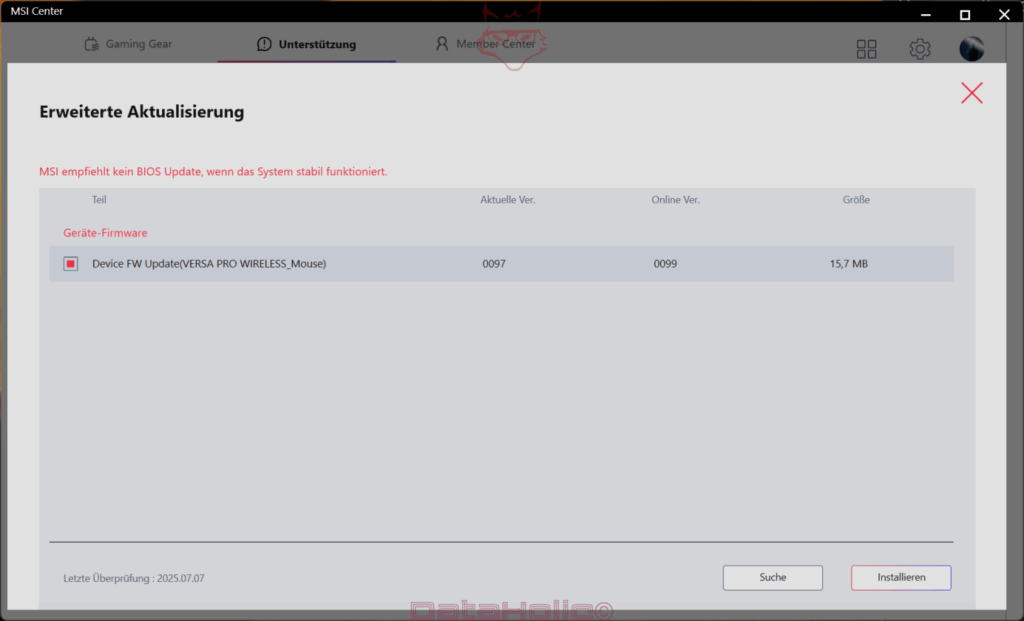Open the apps grid icon
Viewport: 1024px width, 621px height.
coord(866,48)
